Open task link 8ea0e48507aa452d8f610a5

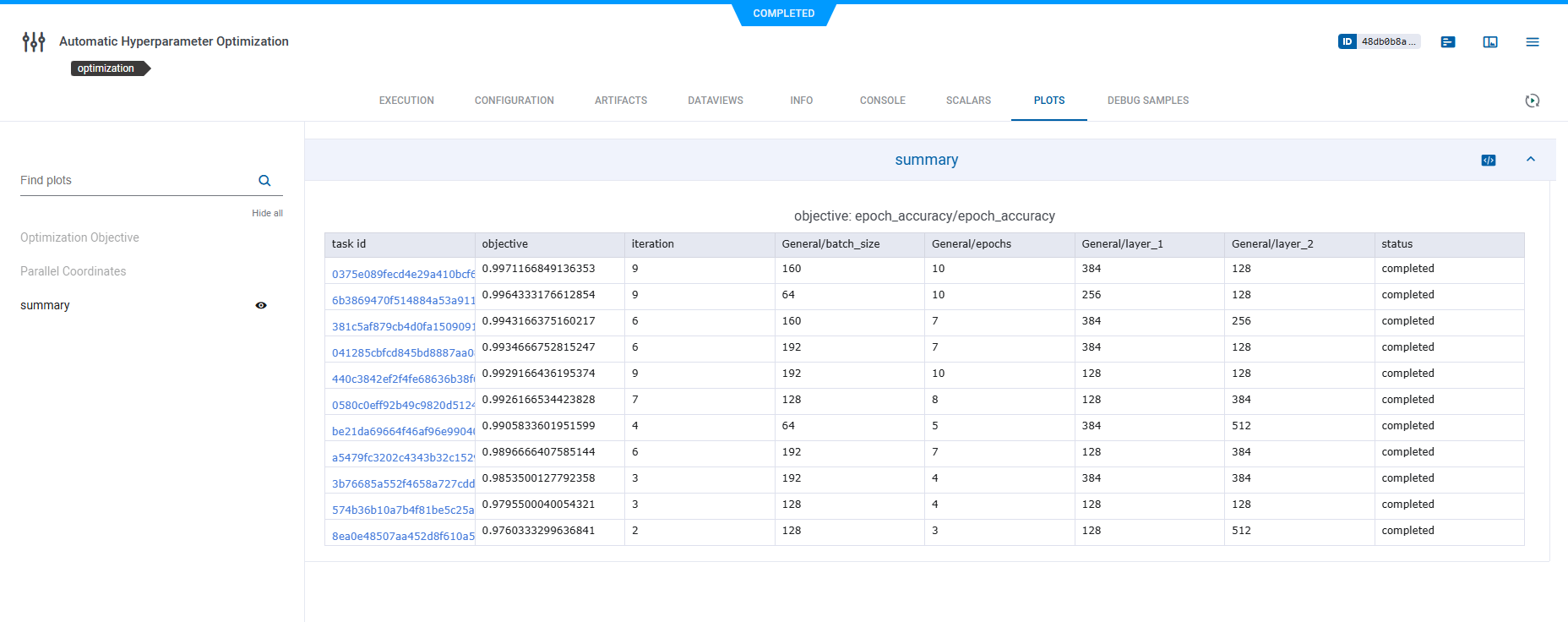click(x=402, y=536)
